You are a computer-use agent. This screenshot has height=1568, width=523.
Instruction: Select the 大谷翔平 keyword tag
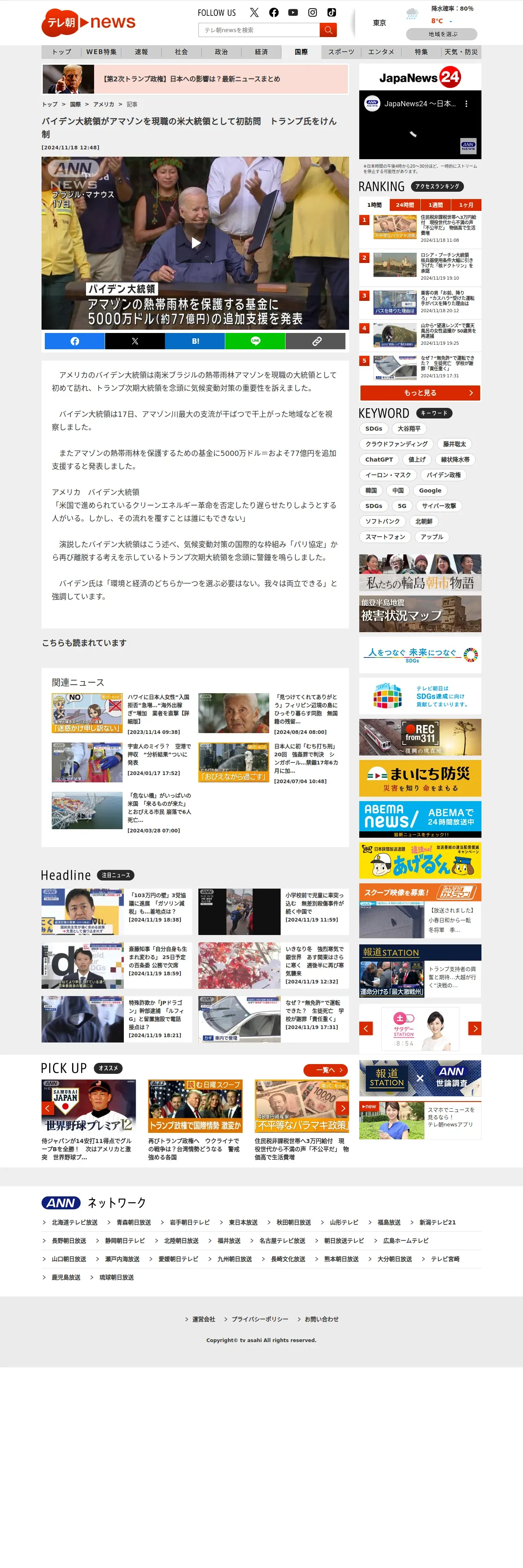tap(409, 429)
